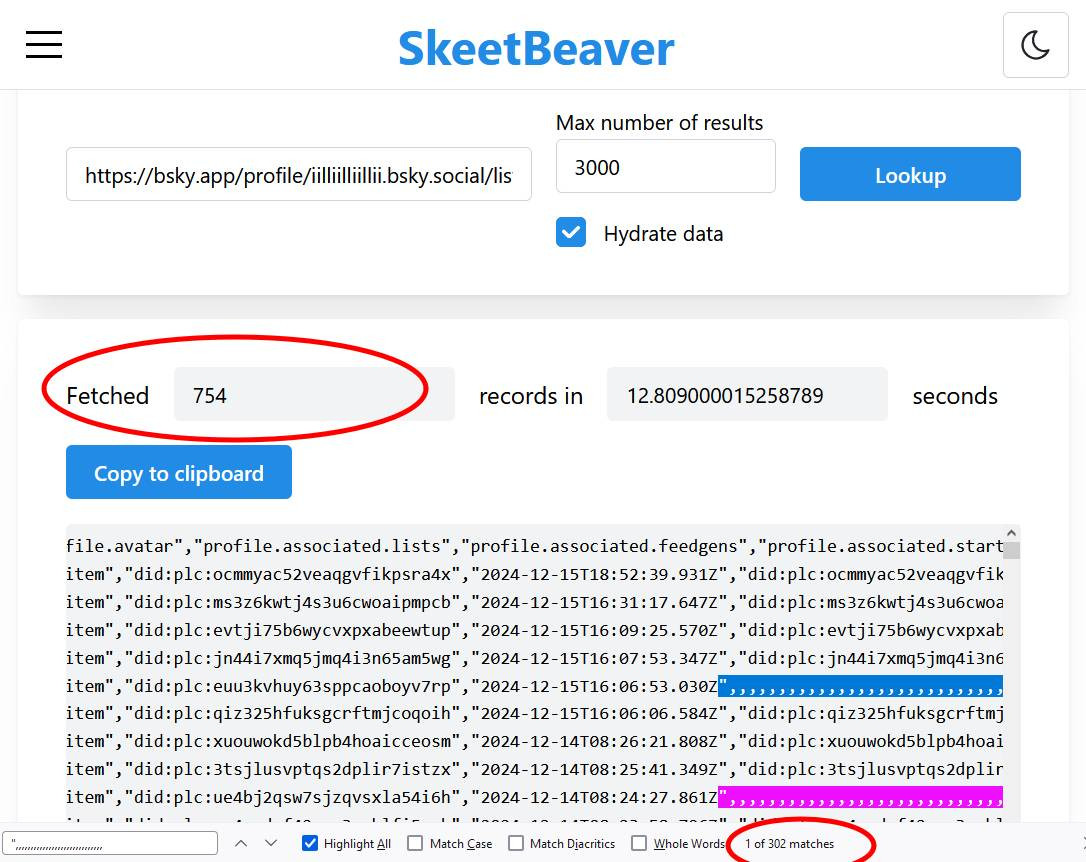
Task: Select the elapsed seconds value field
Action: 747,395
